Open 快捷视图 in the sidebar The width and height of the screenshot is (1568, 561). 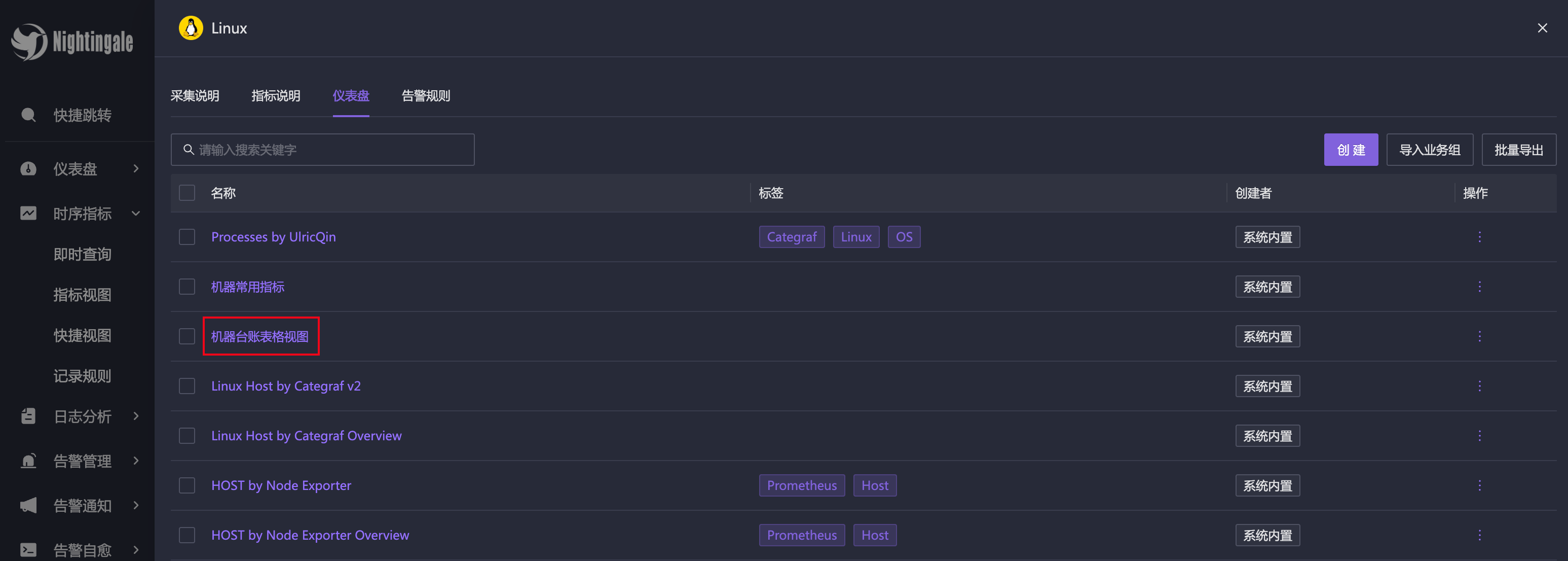coord(82,336)
